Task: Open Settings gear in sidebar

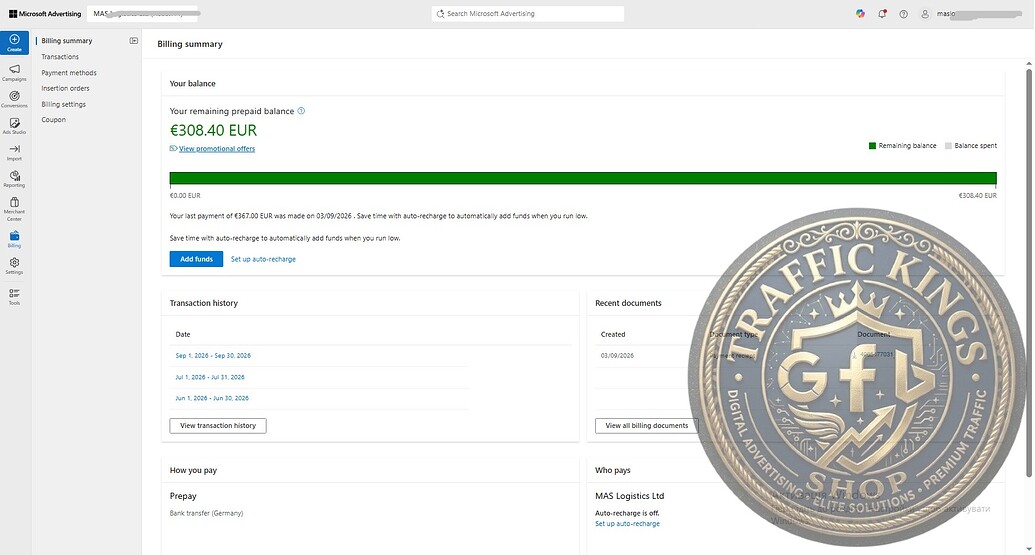Action: 14,263
